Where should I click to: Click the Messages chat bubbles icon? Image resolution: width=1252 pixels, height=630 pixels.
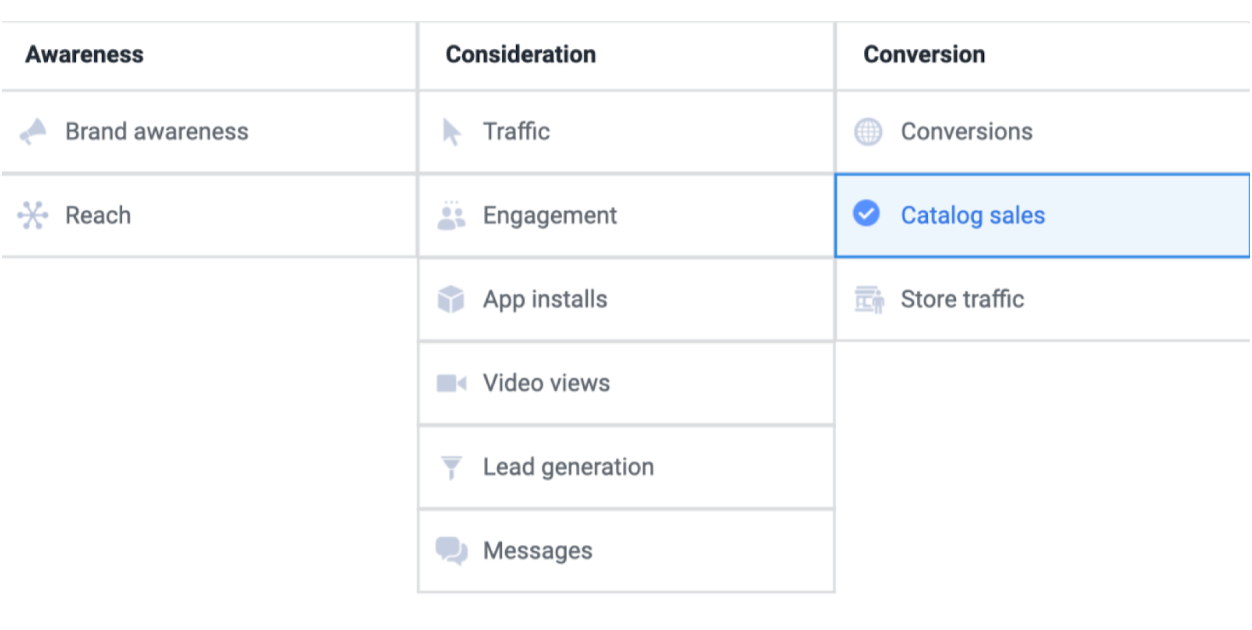pos(452,551)
